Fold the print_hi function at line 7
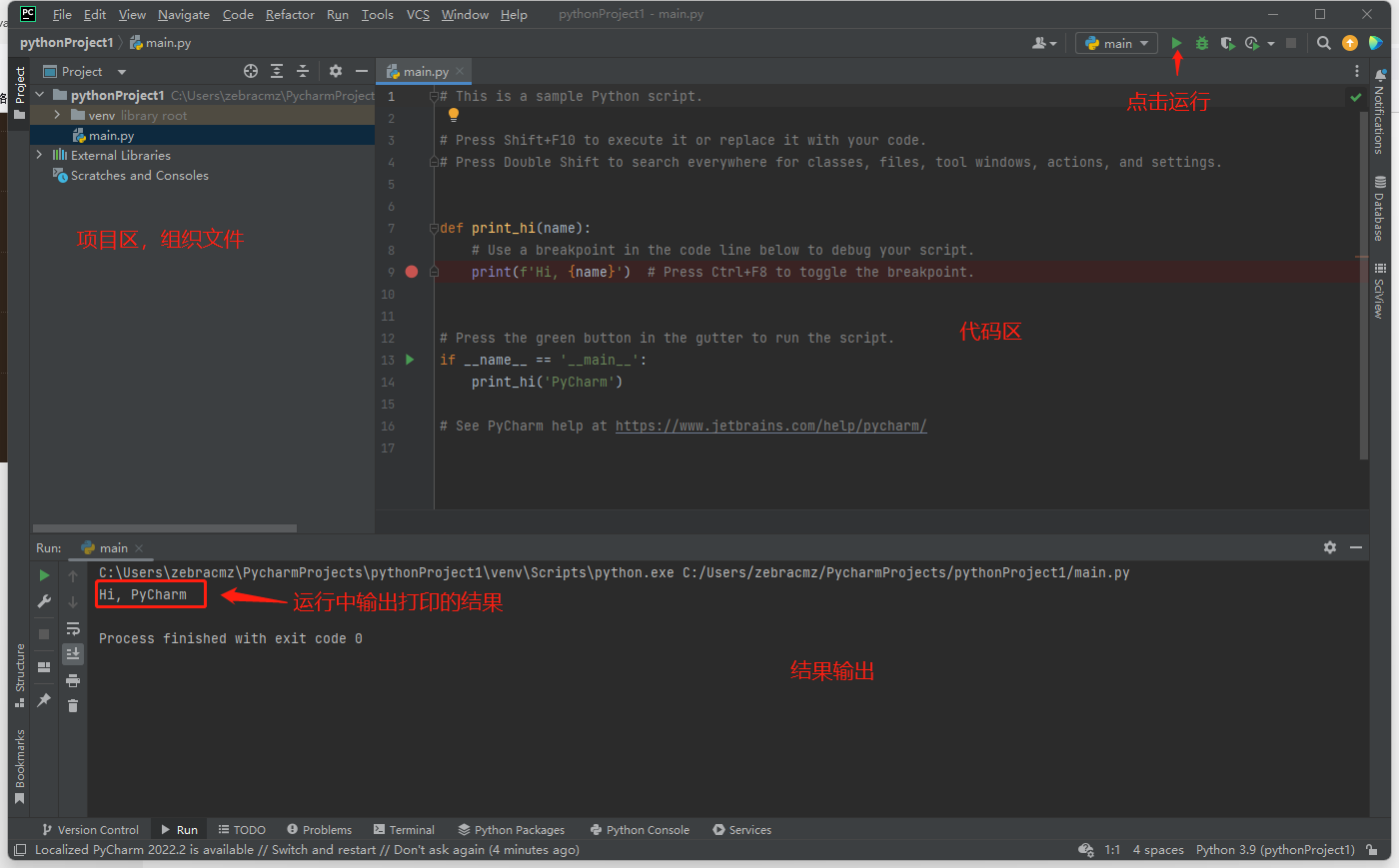This screenshot has height=868, width=1399. pyautogui.click(x=434, y=228)
